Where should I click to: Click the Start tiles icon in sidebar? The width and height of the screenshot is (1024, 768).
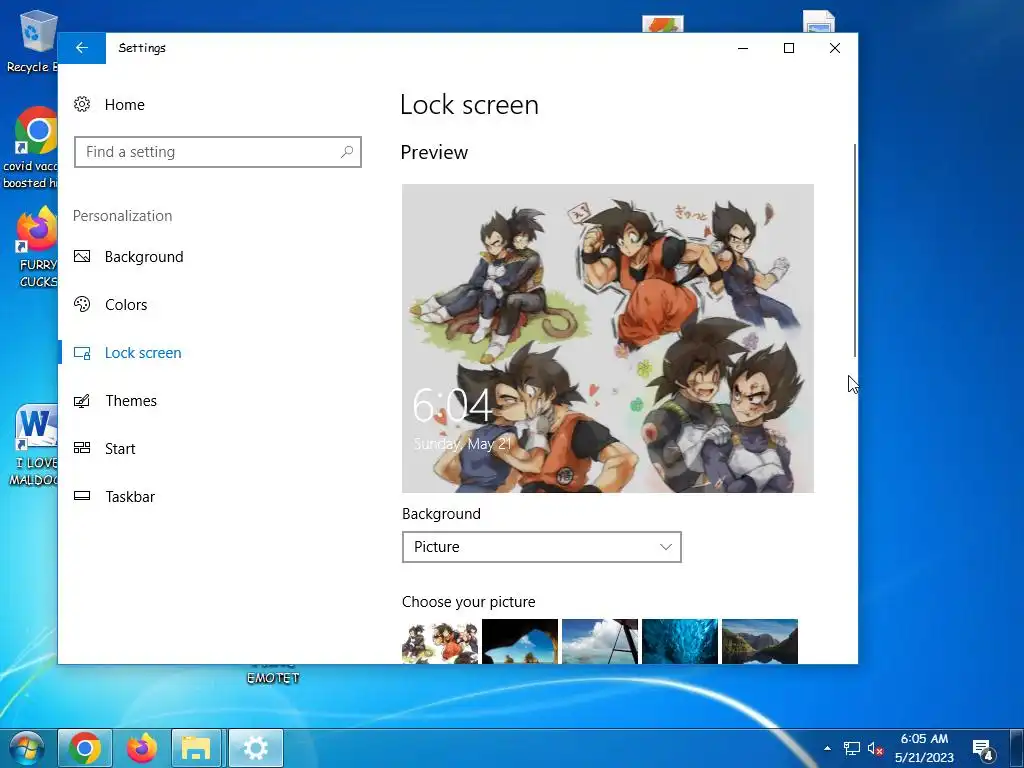click(x=82, y=448)
